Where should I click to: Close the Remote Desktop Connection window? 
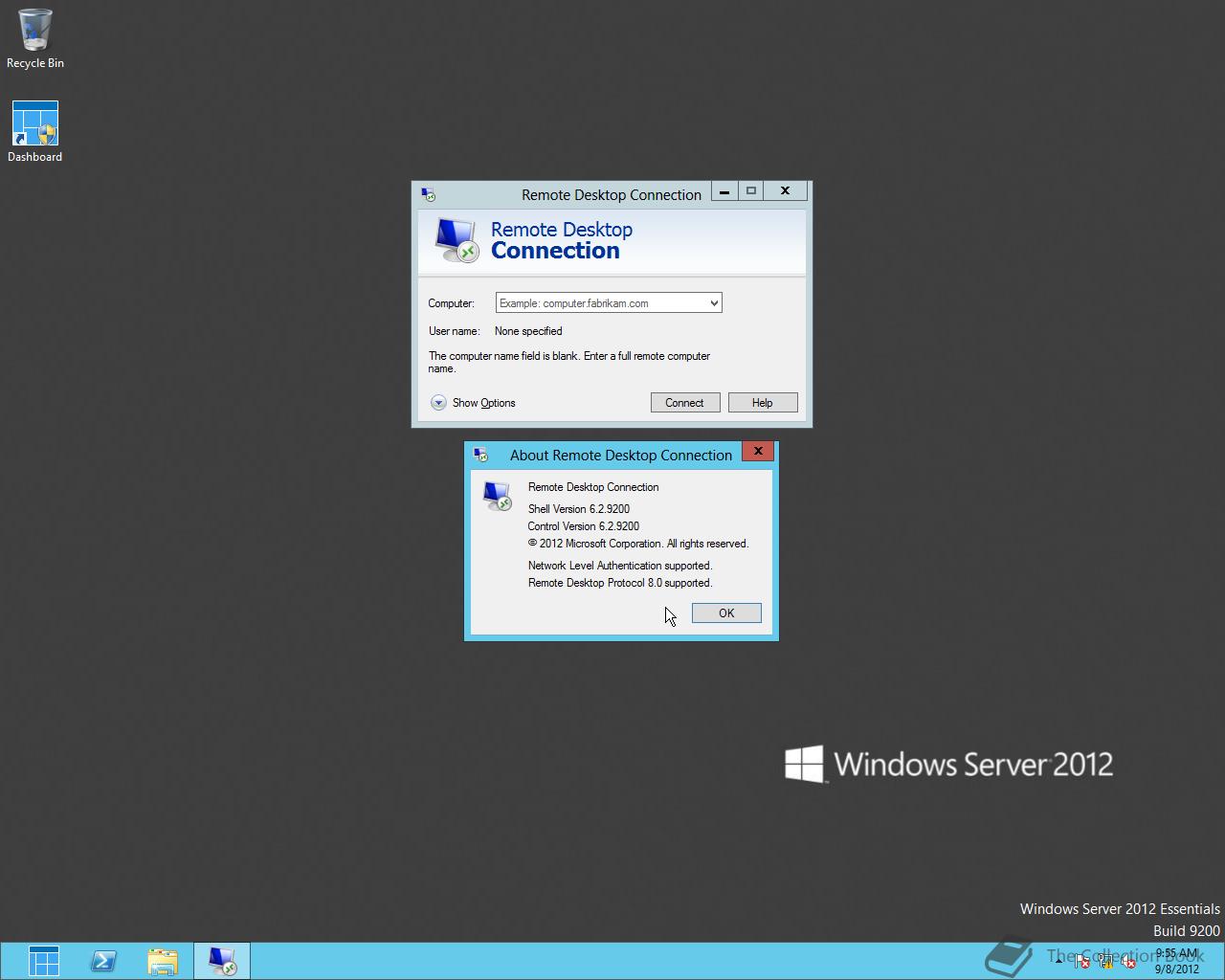(x=786, y=191)
